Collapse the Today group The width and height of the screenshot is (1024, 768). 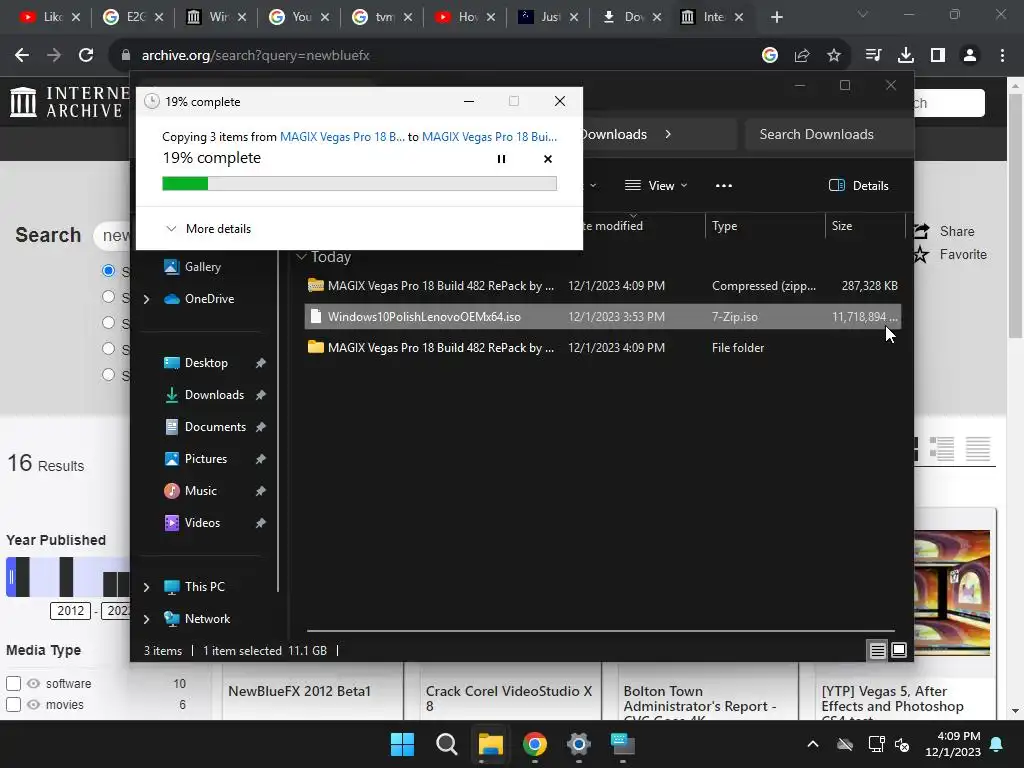point(301,257)
